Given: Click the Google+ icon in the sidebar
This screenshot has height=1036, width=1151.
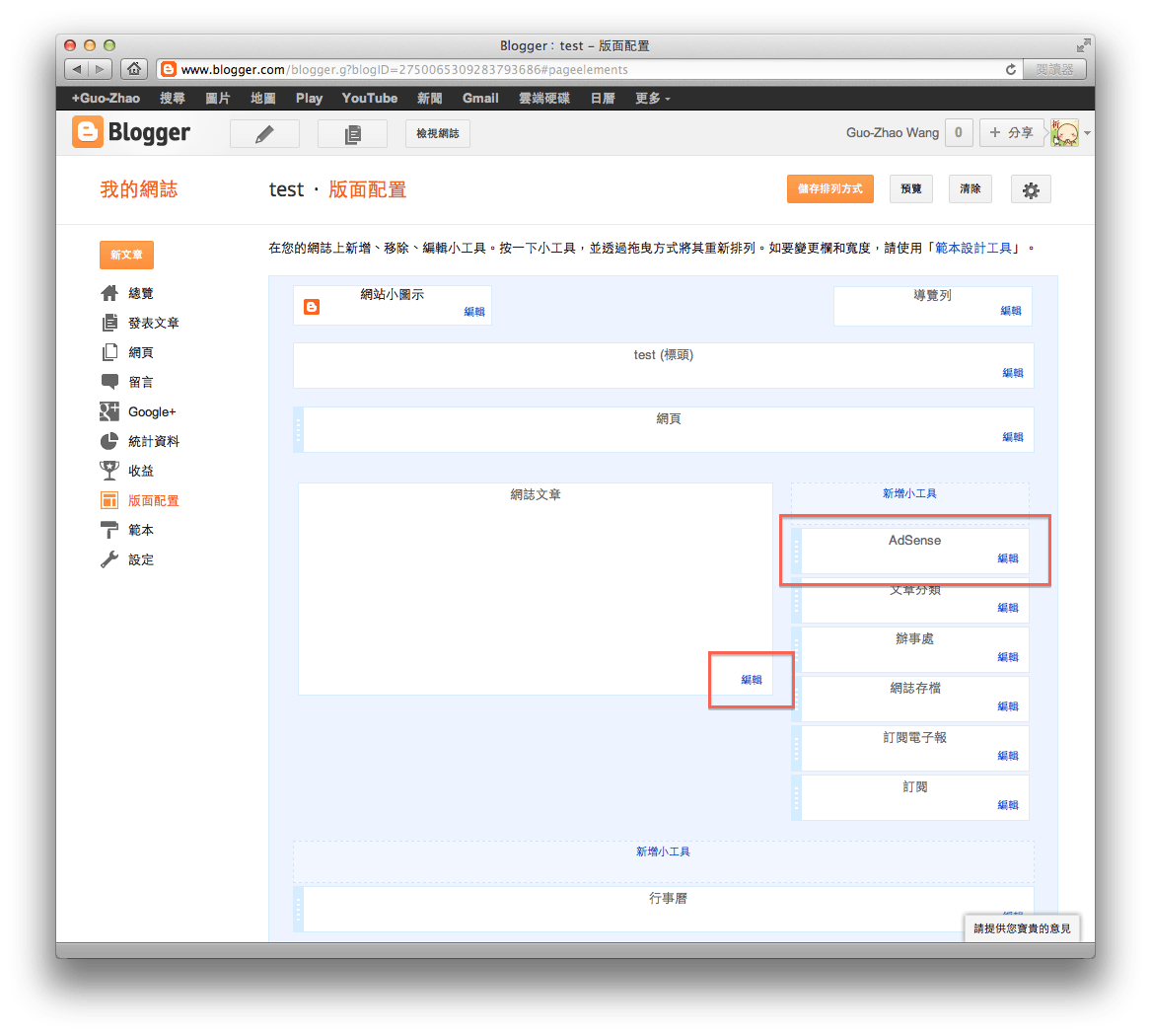Looking at the screenshot, I should click(108, 411).
